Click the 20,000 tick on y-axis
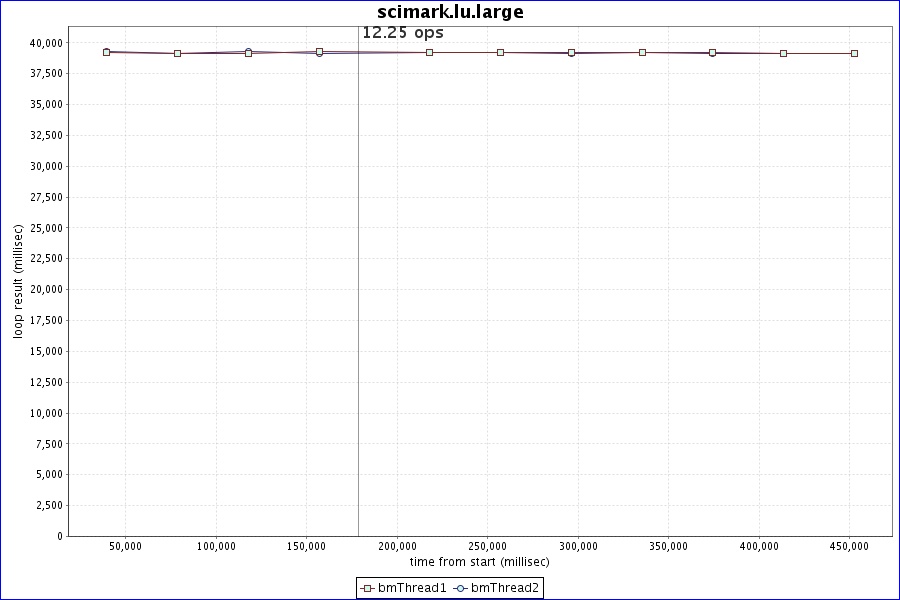 tap(46, 289)
